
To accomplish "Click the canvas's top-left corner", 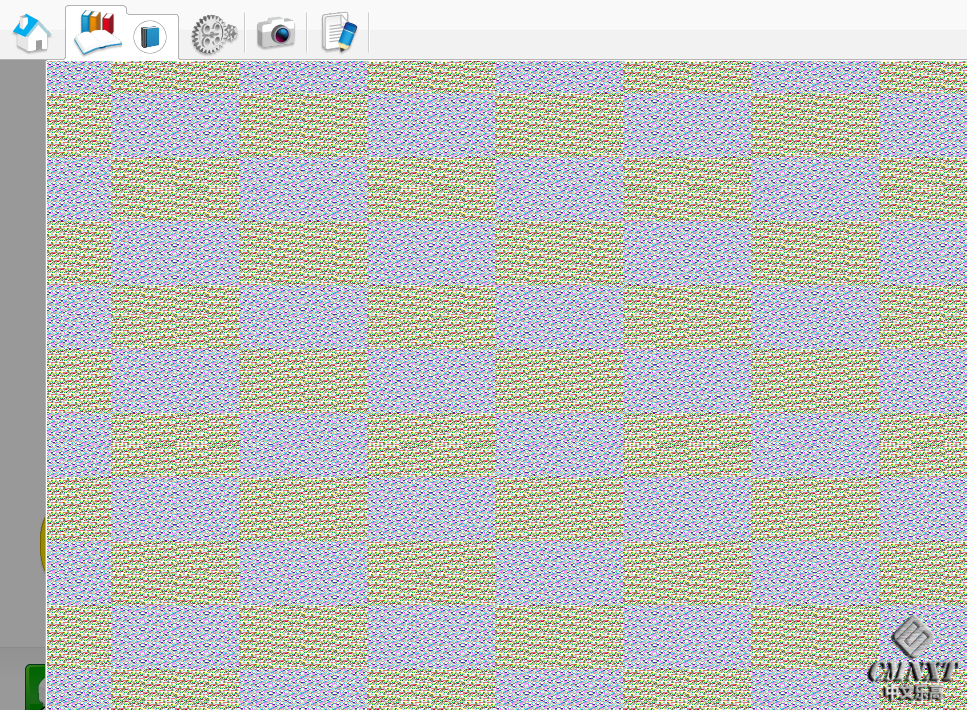I will (49, 64).
